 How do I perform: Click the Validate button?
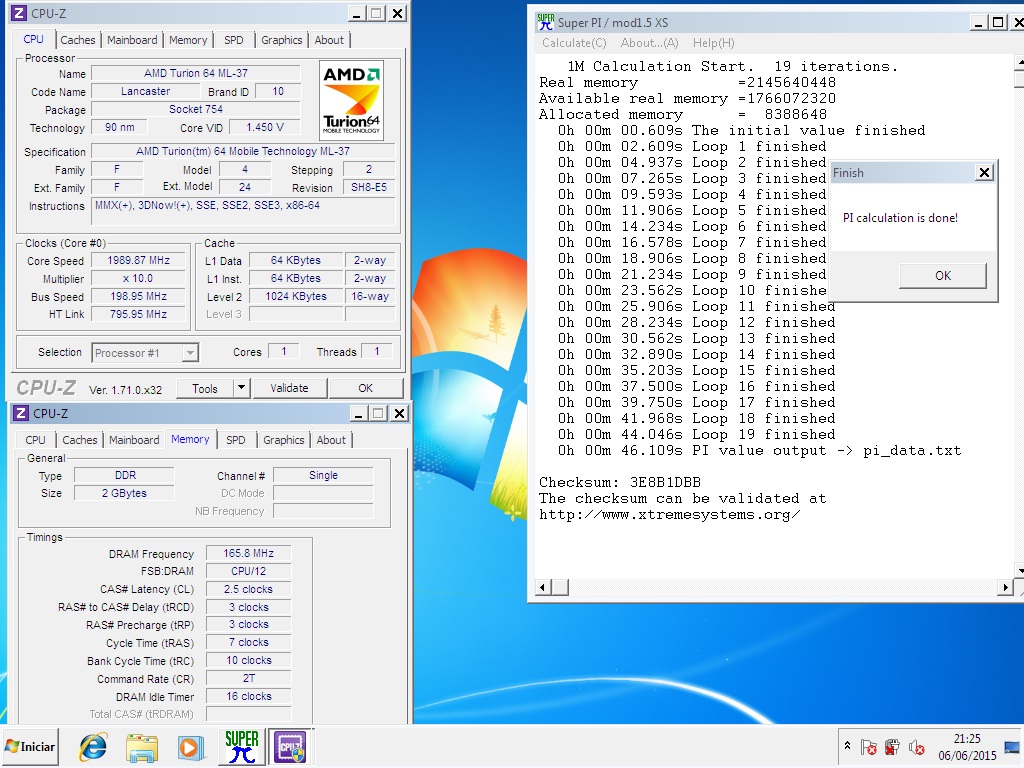tap(289, 388)
